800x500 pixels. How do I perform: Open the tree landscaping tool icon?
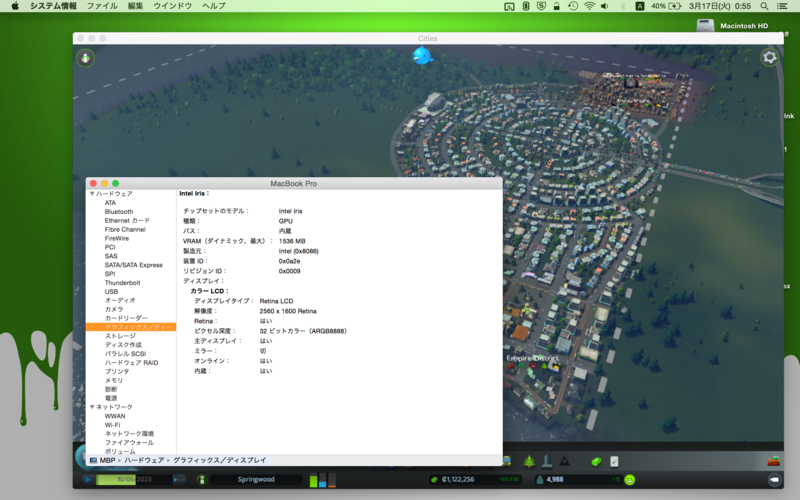[x=529, y=461]
